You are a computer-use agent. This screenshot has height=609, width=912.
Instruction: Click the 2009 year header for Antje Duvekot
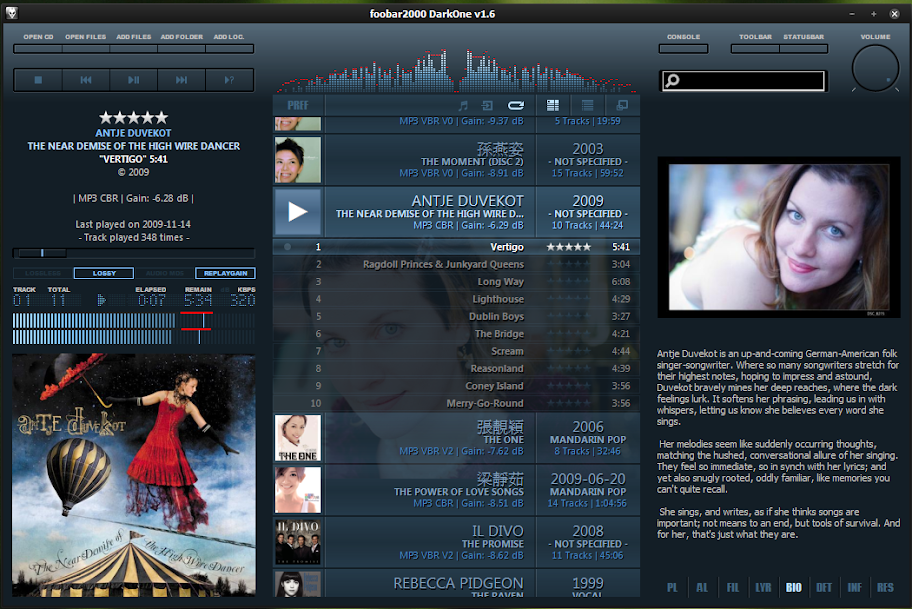click(x=588, y=201)
